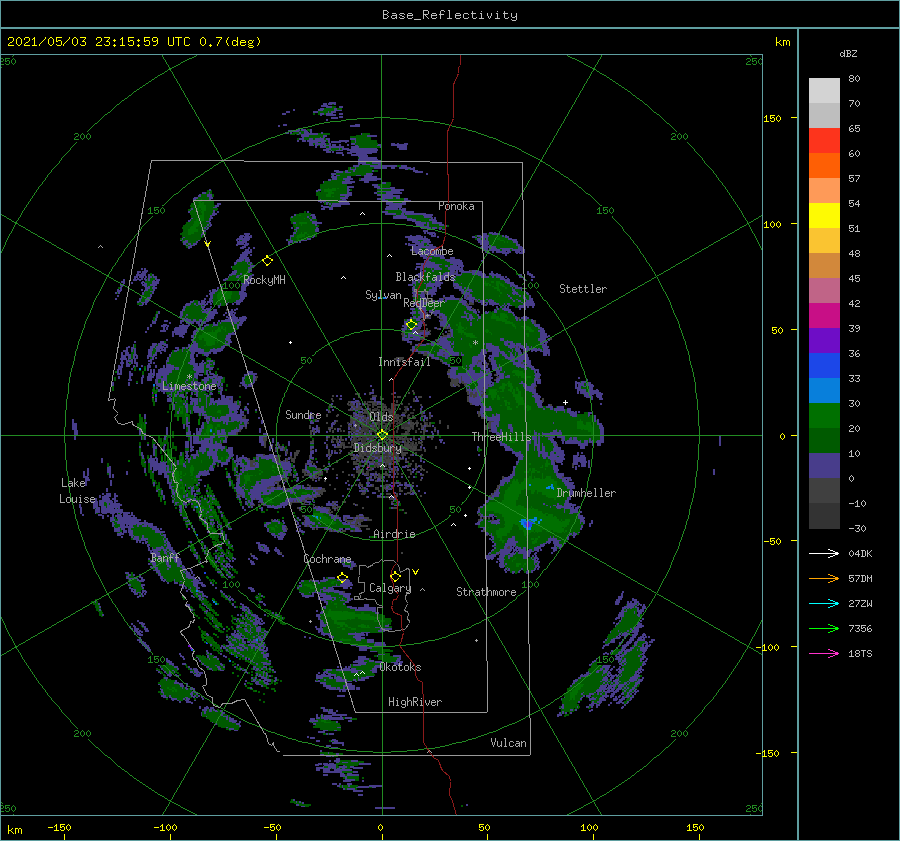
Task: Click the 04DK legend label
Action: pyautogui.click(x=860, y=553)
